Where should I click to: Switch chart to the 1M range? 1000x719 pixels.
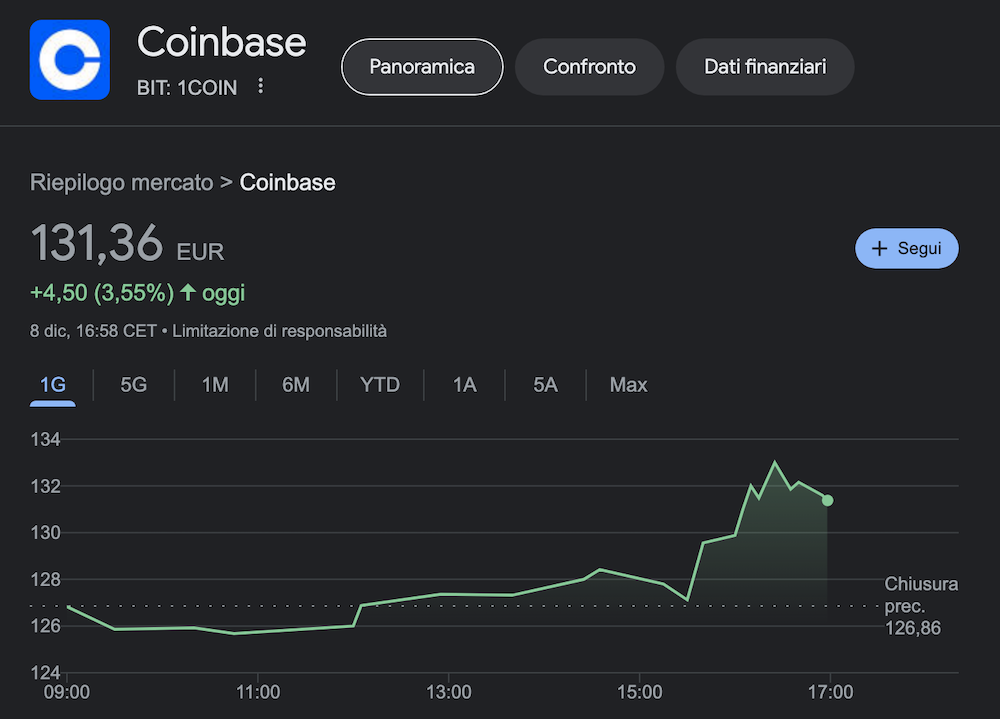pyautogui.click(x=215, y=385)
